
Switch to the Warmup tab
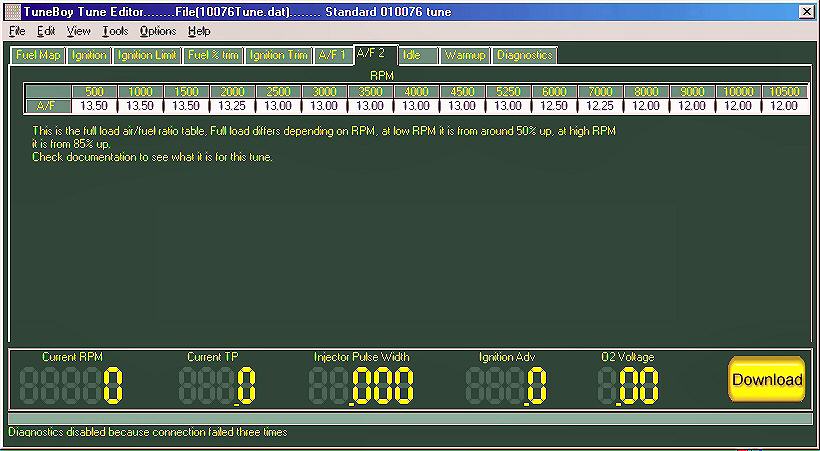pos(464,55)
